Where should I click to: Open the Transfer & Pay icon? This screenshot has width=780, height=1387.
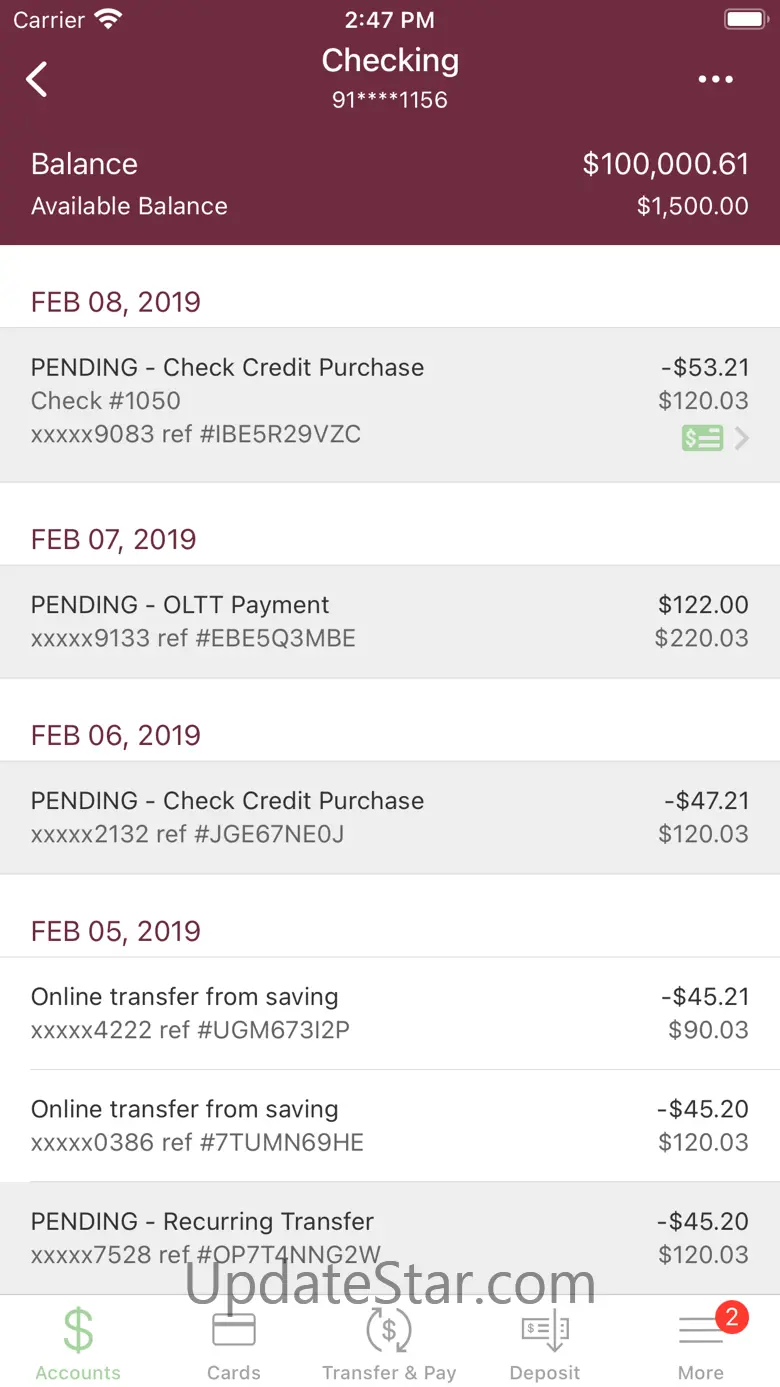(x=389, y=1331)
